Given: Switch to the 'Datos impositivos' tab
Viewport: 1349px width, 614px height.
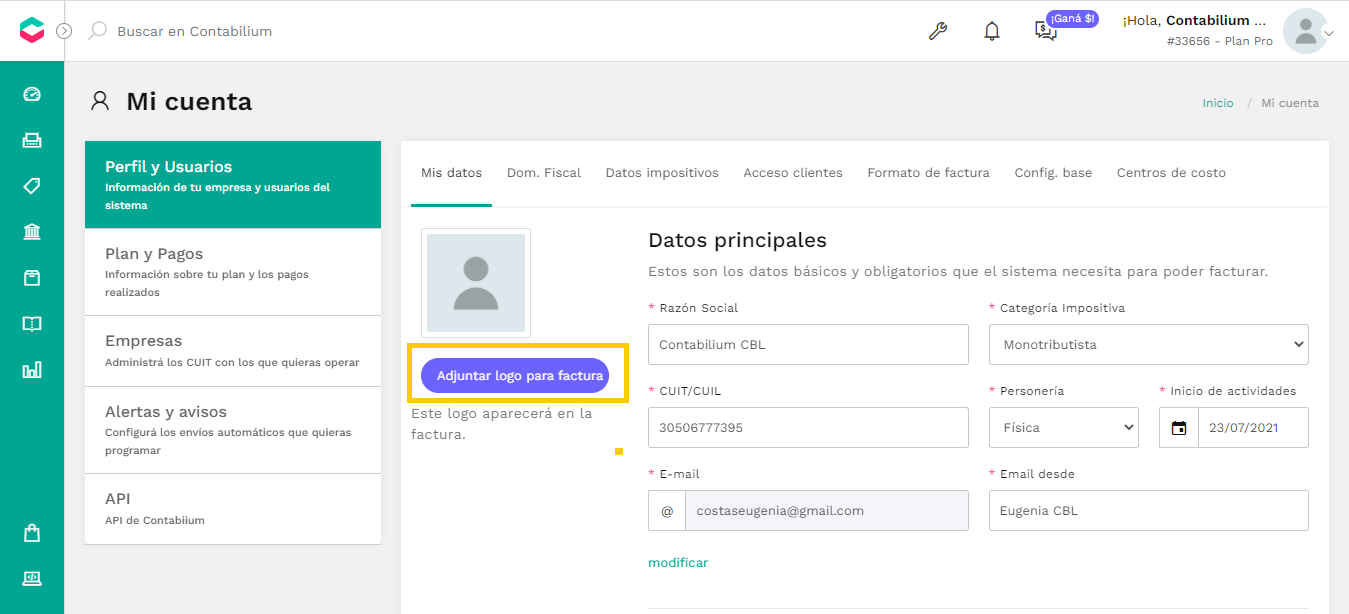Looking at the screenshot, I should (662, 173).
